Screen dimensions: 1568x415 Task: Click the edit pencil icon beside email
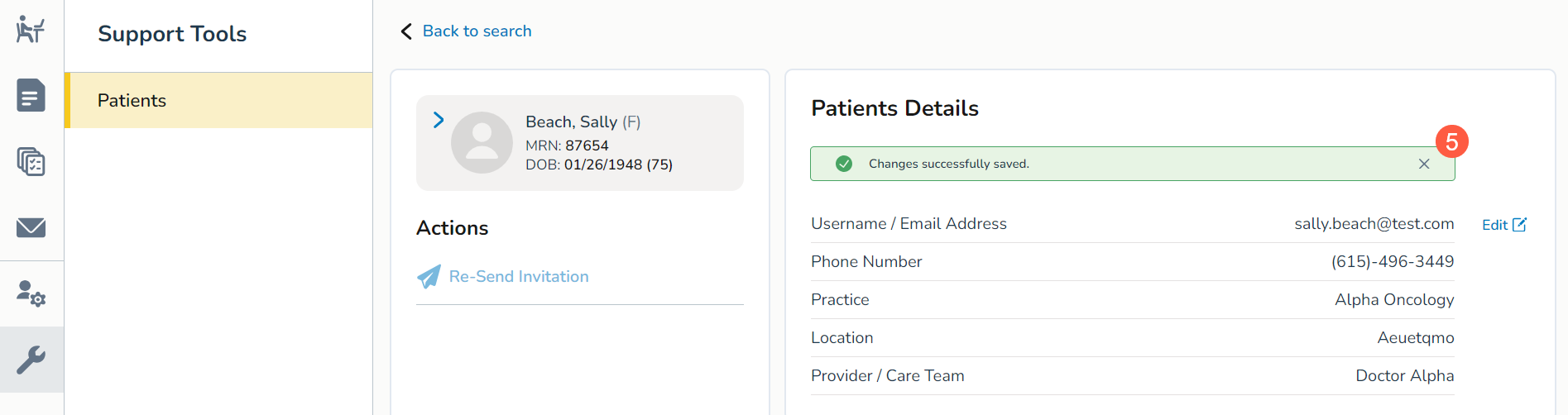pos(1519,225)
